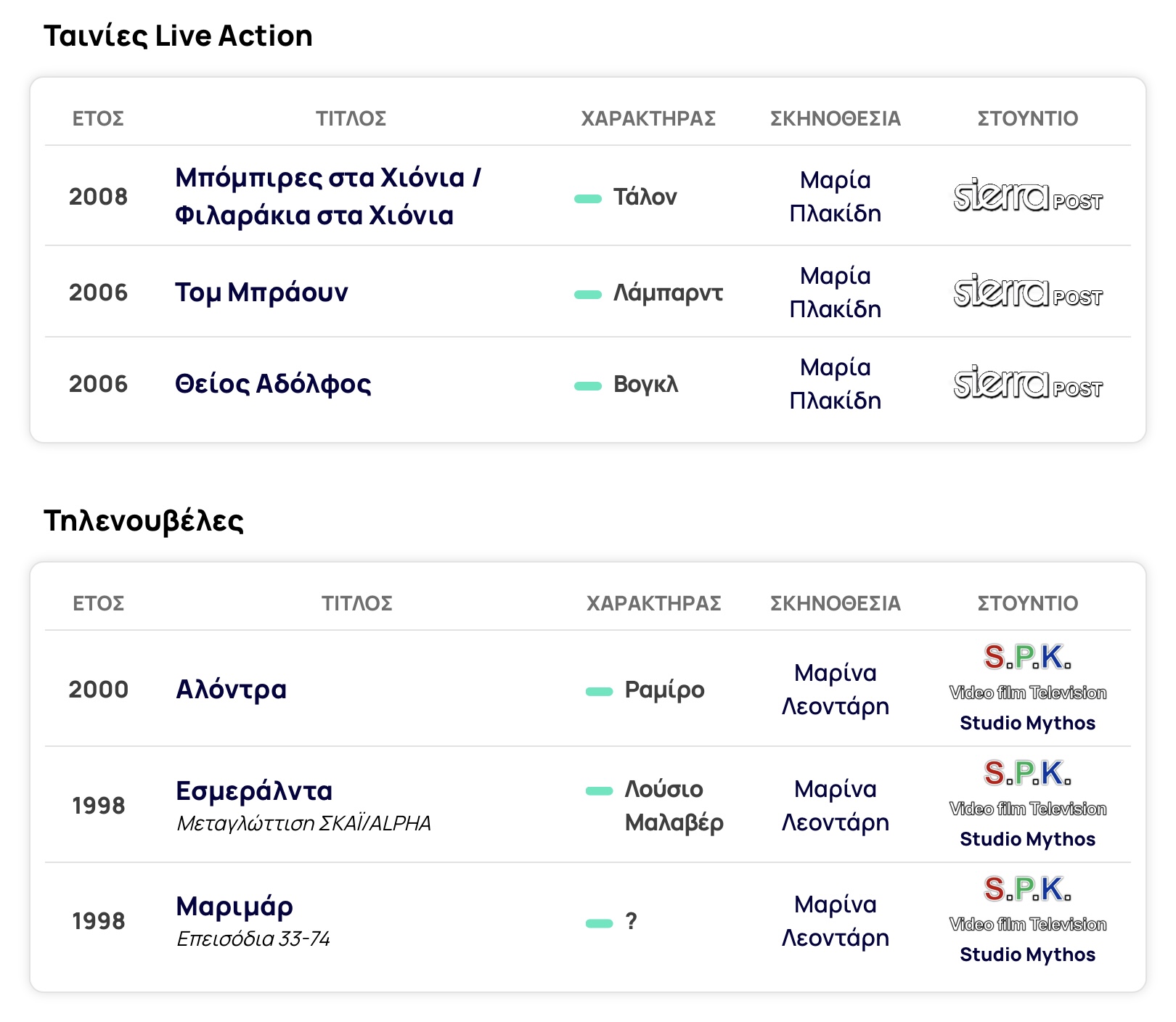The image size is (1176, 1022).
Task: Click green dash marker next to Ραμίρο
Action: click(x=600, y=692)
